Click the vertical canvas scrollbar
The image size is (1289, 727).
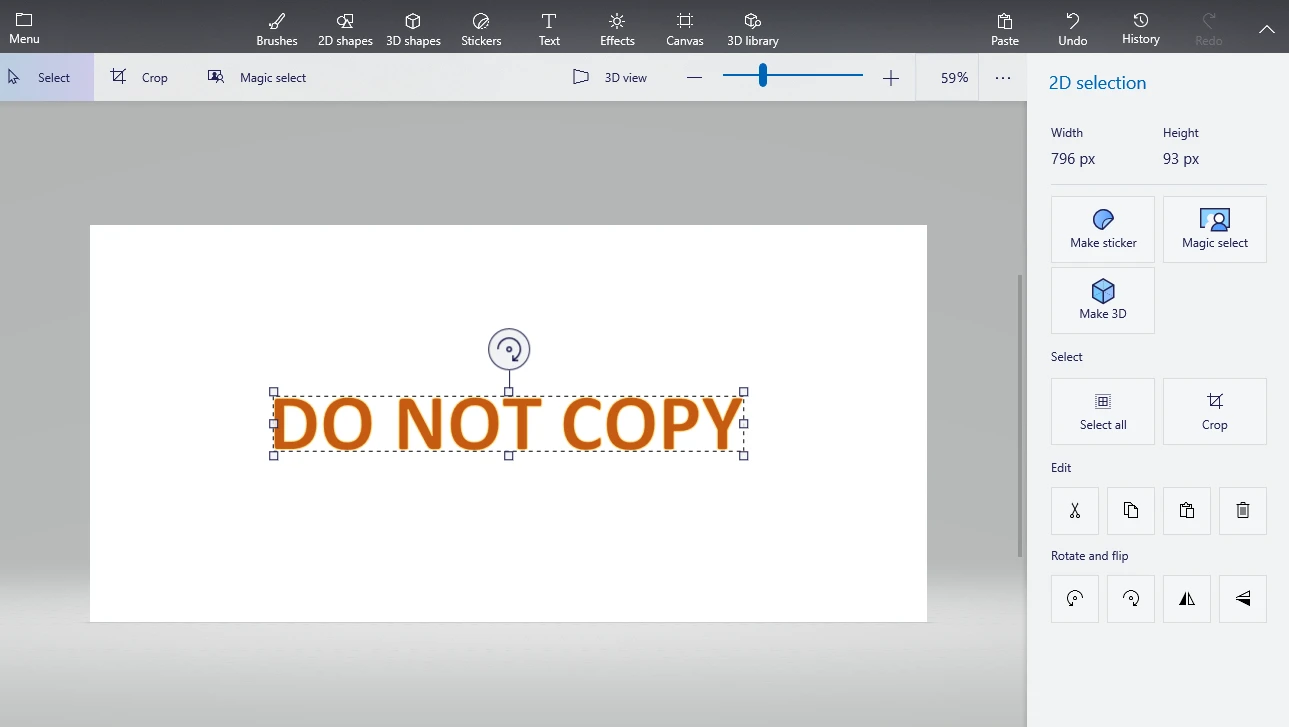click(1020, 415)
